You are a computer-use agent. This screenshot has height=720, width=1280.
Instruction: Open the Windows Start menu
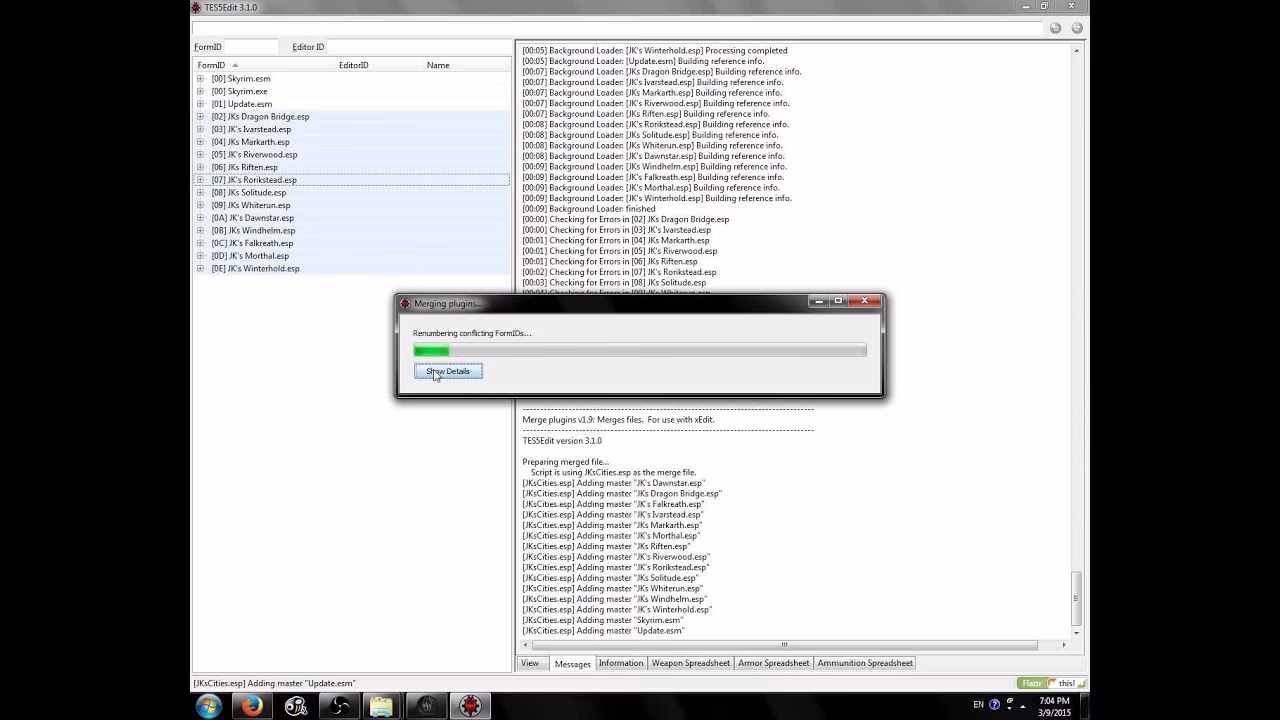coord(210,706)
